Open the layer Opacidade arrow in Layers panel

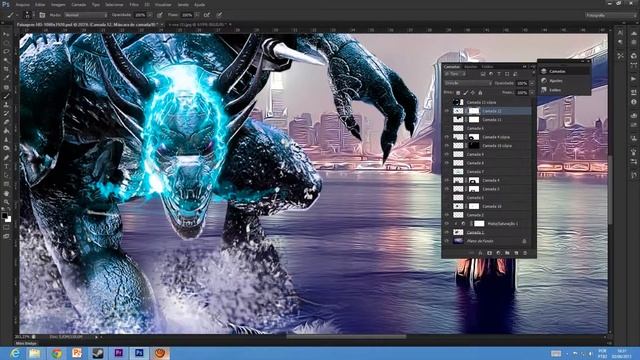[x=532, y=83]
